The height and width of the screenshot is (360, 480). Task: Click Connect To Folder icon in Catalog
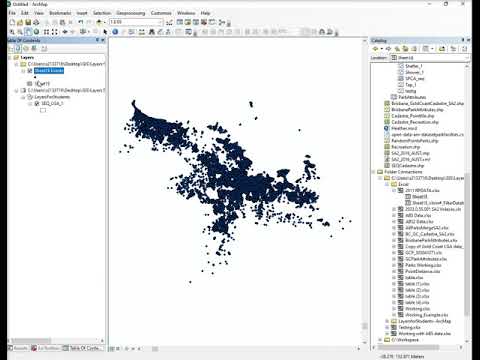[x=442, y=49]
